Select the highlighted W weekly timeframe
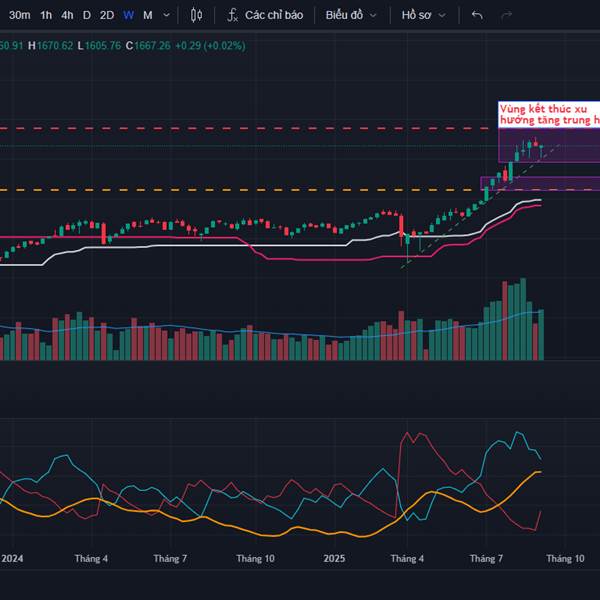 click(129, 15)
